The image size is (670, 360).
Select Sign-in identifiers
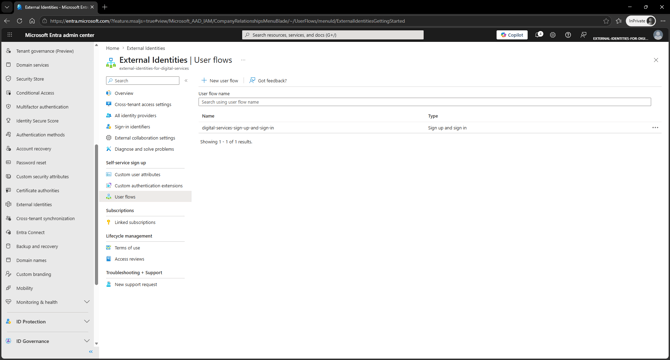132,127
